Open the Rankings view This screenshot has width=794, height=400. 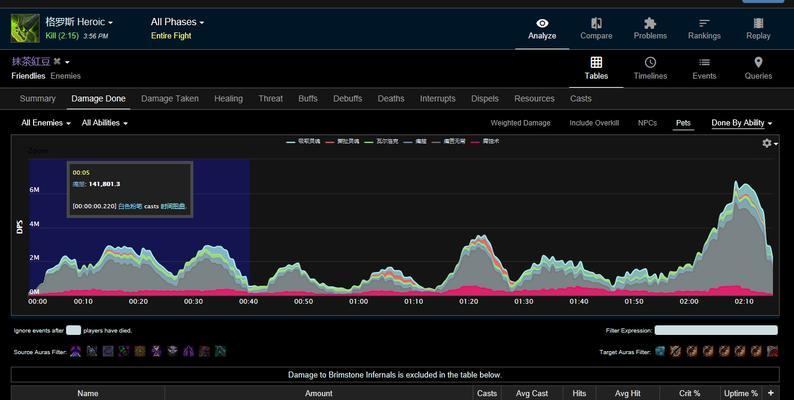tap(704, 29)
